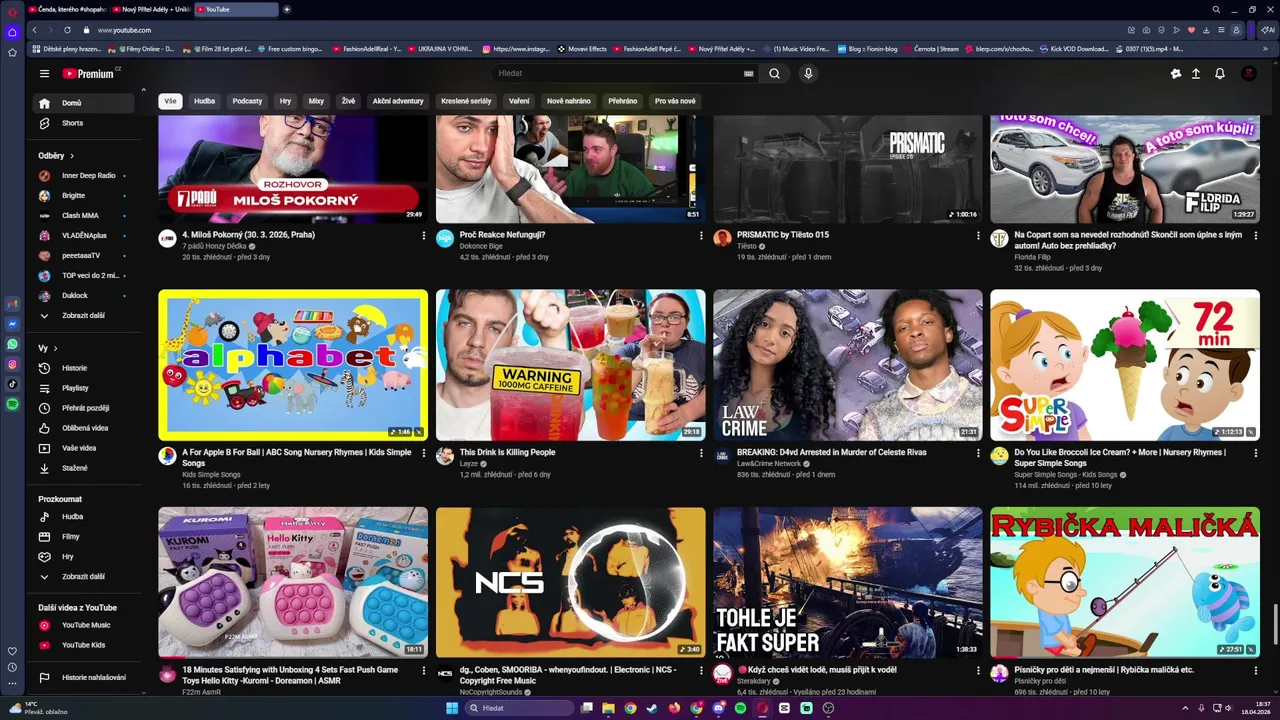This screenshot has width=1280, height=720.
Task: Click the heart bookmark icon in address bar
Action: 1190,30
